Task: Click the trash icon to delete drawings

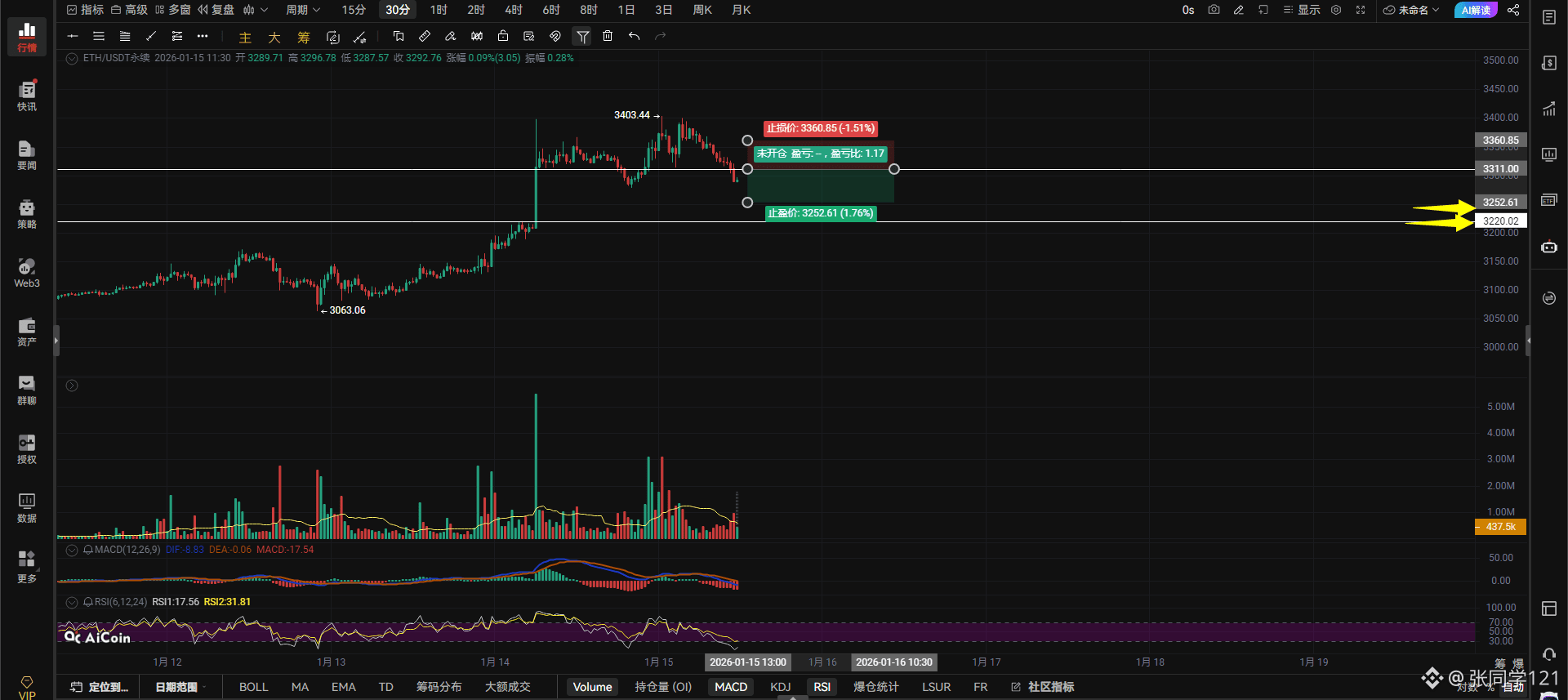Action: pos(608,36)
